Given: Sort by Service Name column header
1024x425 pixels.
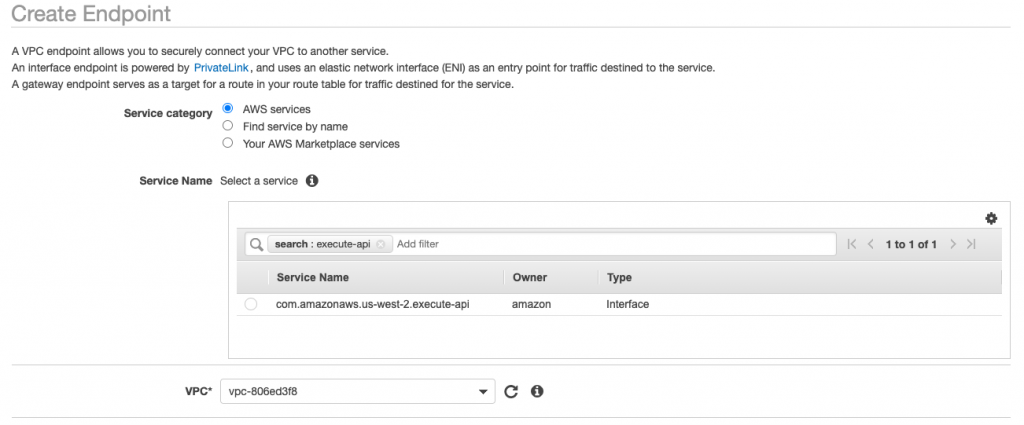Looking at the screenshot, I should (x=313, y=277).
